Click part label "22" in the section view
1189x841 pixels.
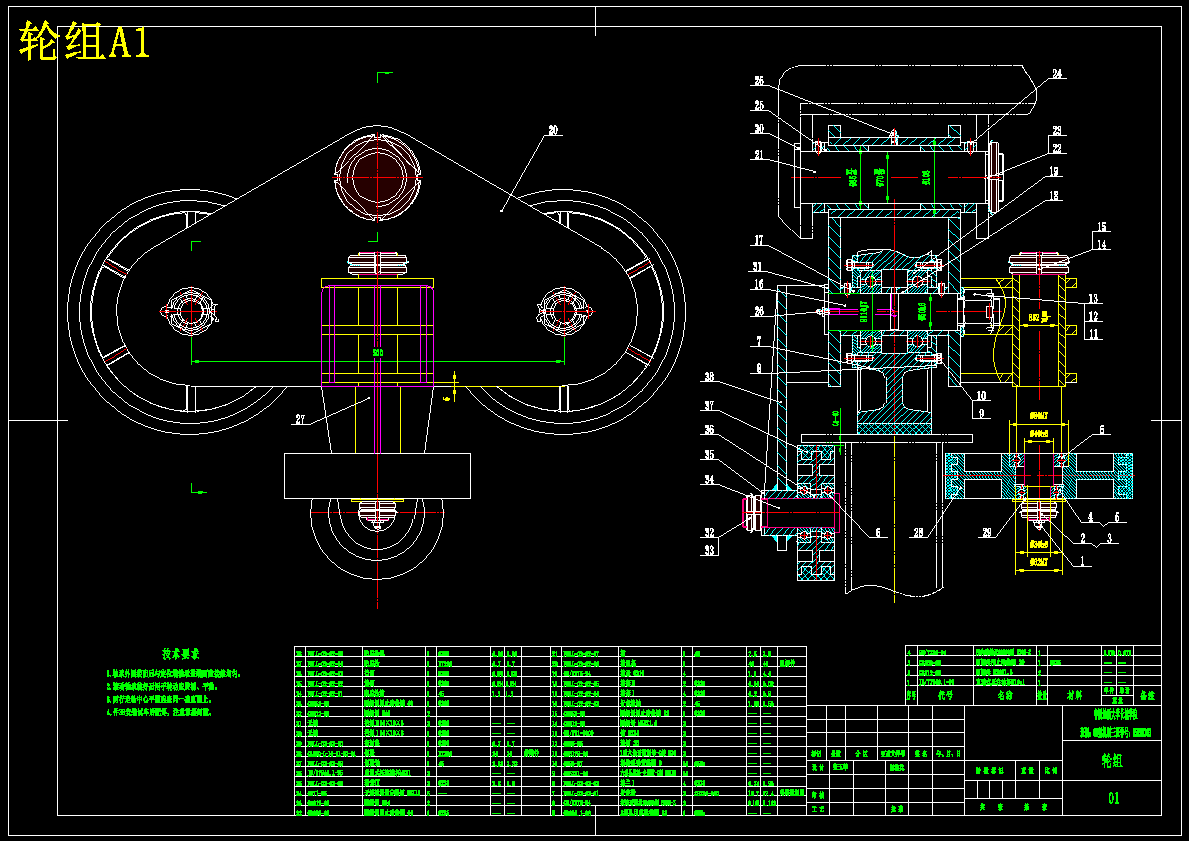1056,149
